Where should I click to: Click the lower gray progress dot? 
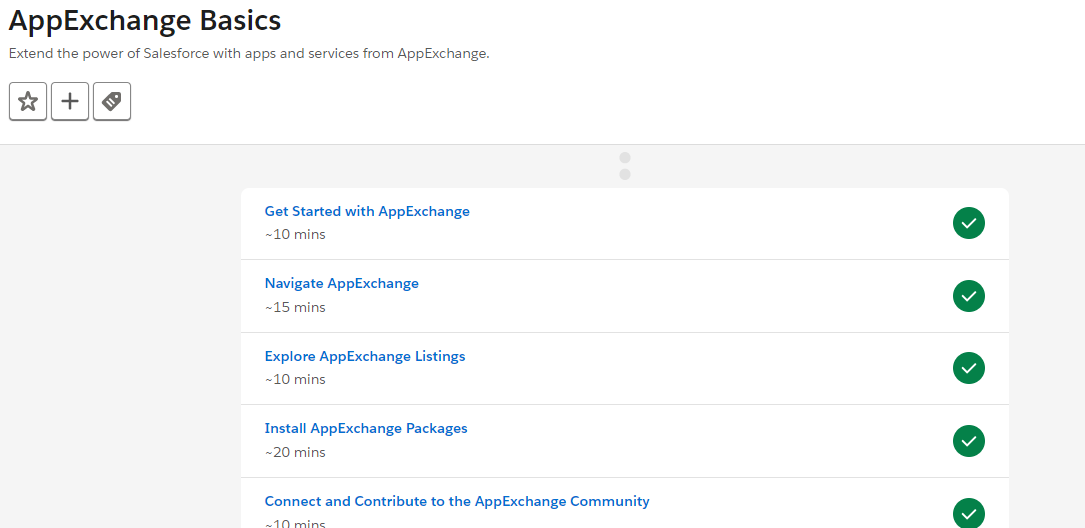[x=625, y=174]
